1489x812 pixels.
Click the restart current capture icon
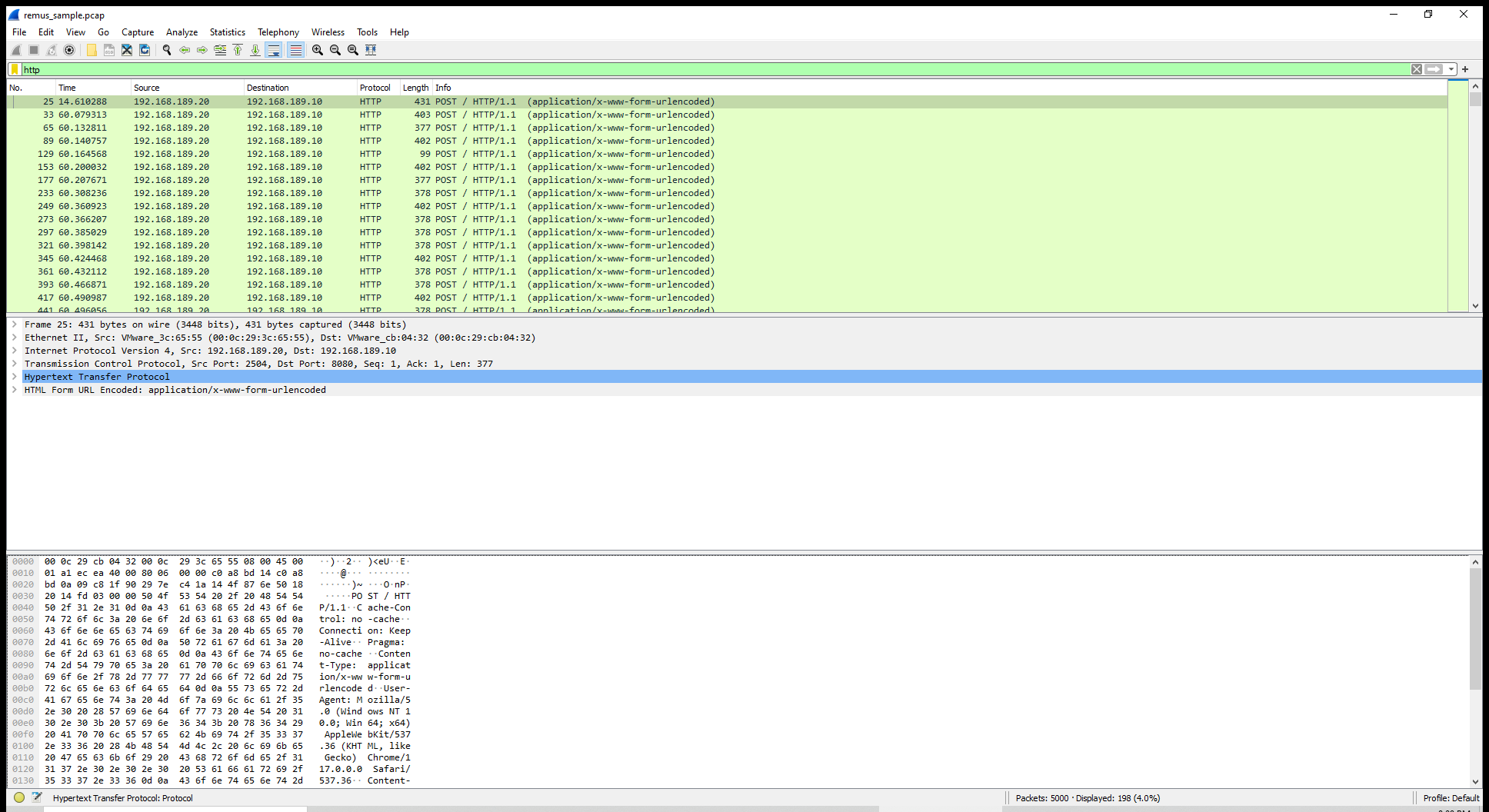pos(51,50)
